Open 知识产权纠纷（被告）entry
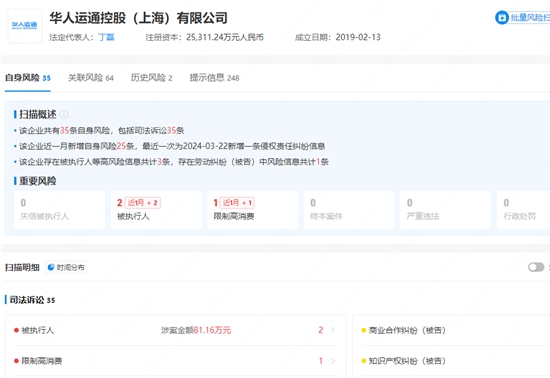This screenshot has height=378, width=550. [x=407, y=361]
